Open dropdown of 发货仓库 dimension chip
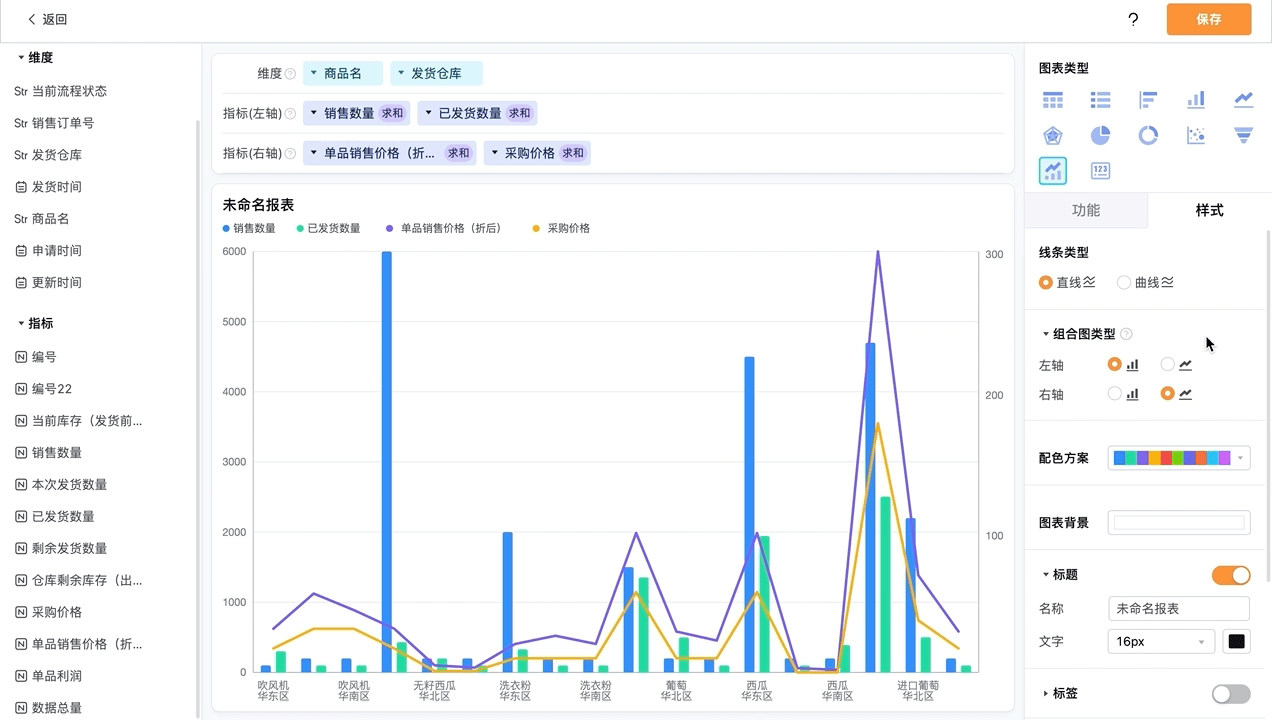Screen dimensions: 1272x720 (x=400, y=74)
